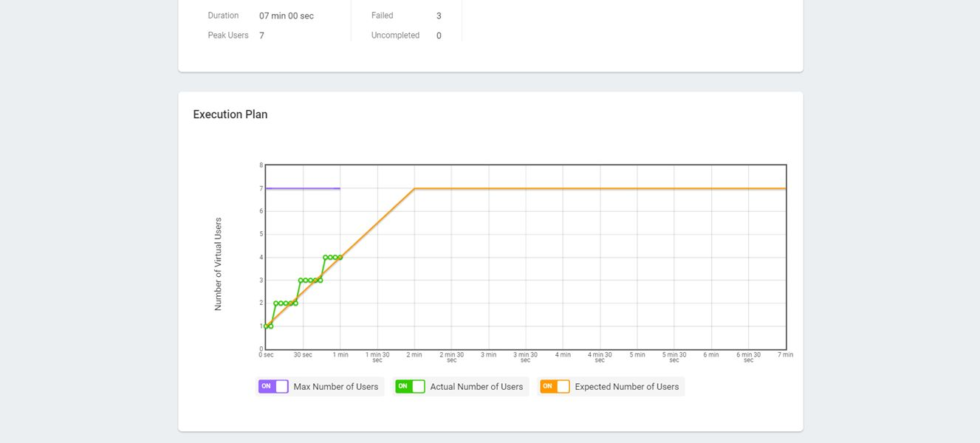Screen dimensions: 980x443
Task: Click the Max Number of Users legend label
Action: click(x=336, y=387)
